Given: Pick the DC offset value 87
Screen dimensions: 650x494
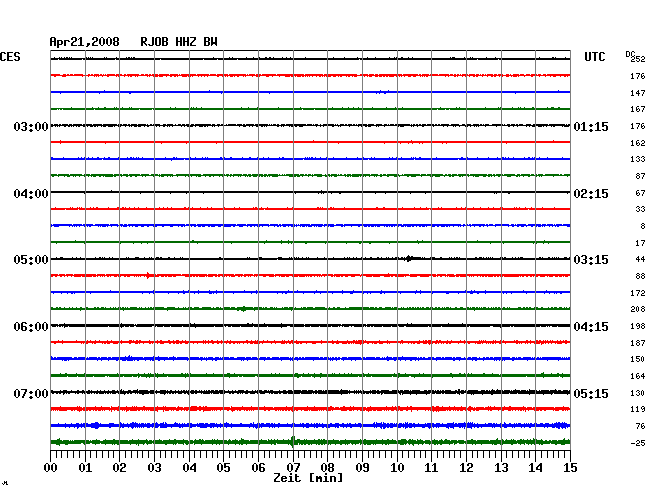Looking at the screenshot, I should tap(640, 176).
